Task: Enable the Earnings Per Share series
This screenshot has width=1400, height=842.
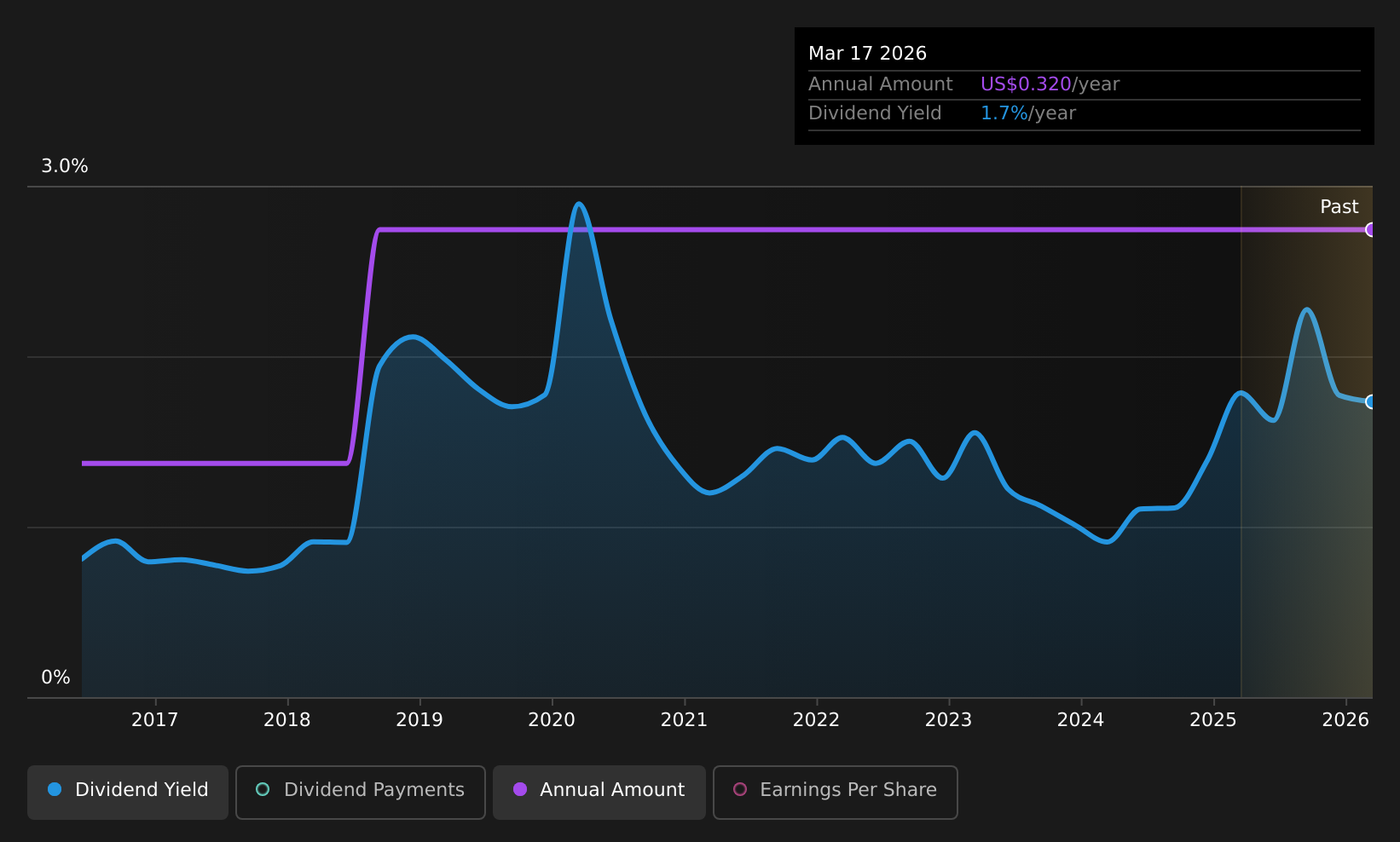Action: coord(836,792)
